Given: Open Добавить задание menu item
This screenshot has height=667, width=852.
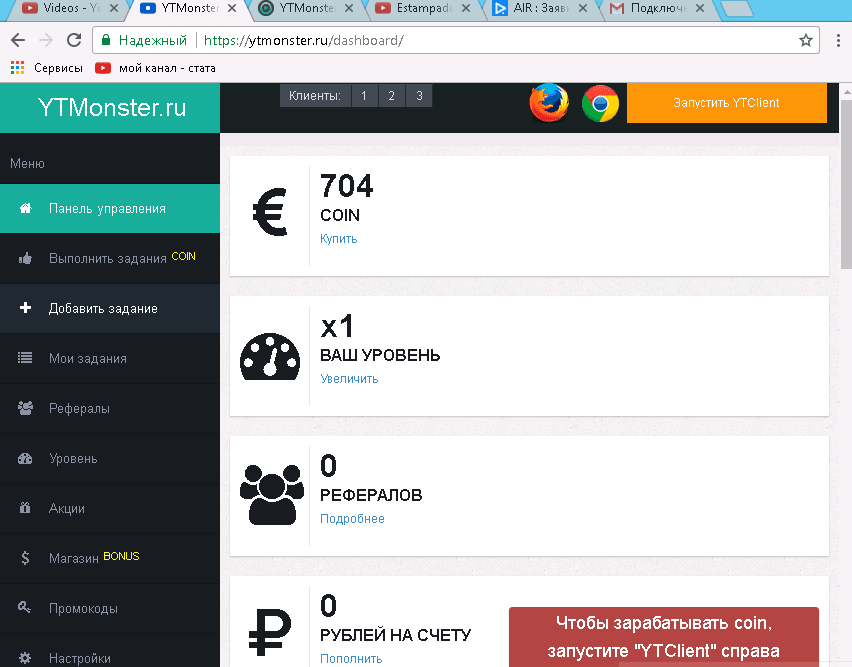Looking at the screenshot, I should 110,309.
